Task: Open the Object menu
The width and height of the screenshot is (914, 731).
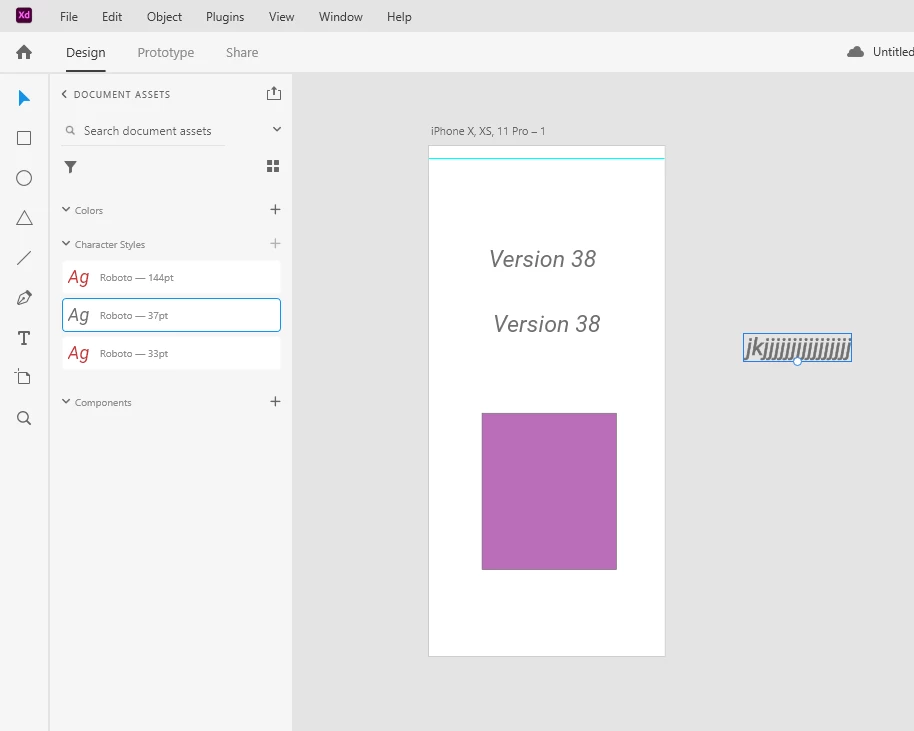Action: pyautogui.click(x=164, y=17)
